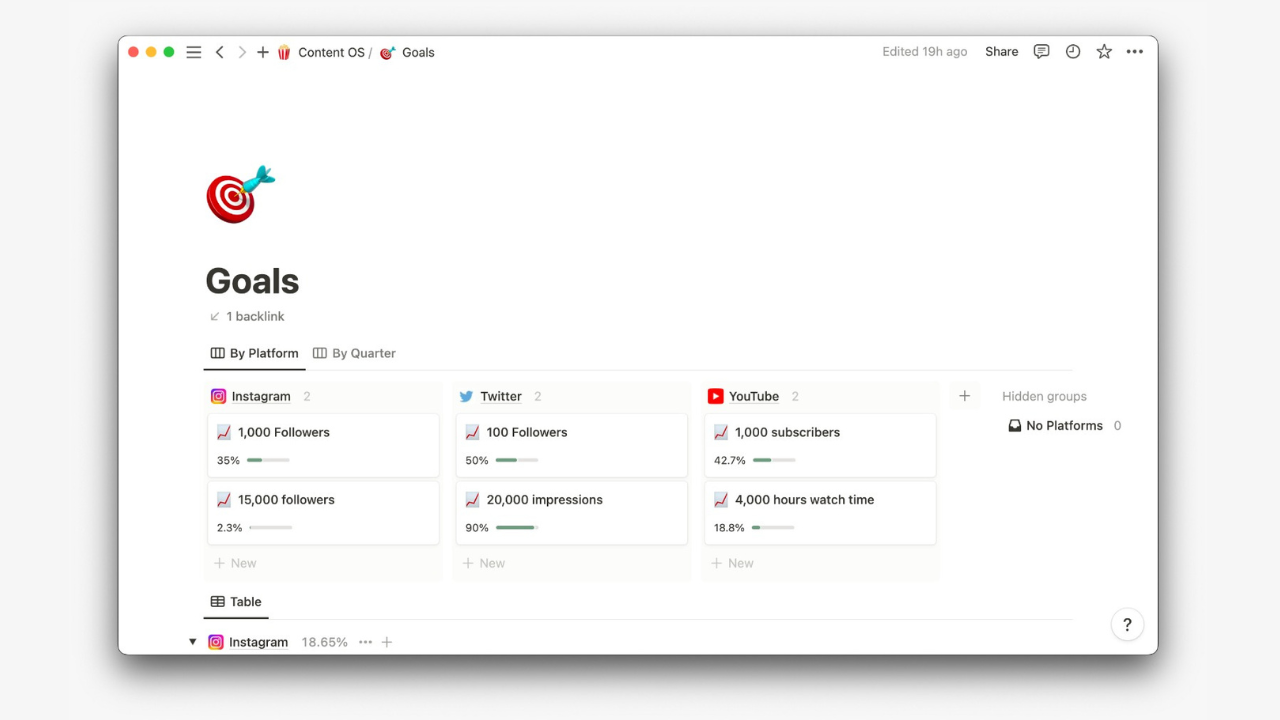1280x720 pixels.
Task: Click chart icon on 1,000 subscribers card
Action: 721,432
